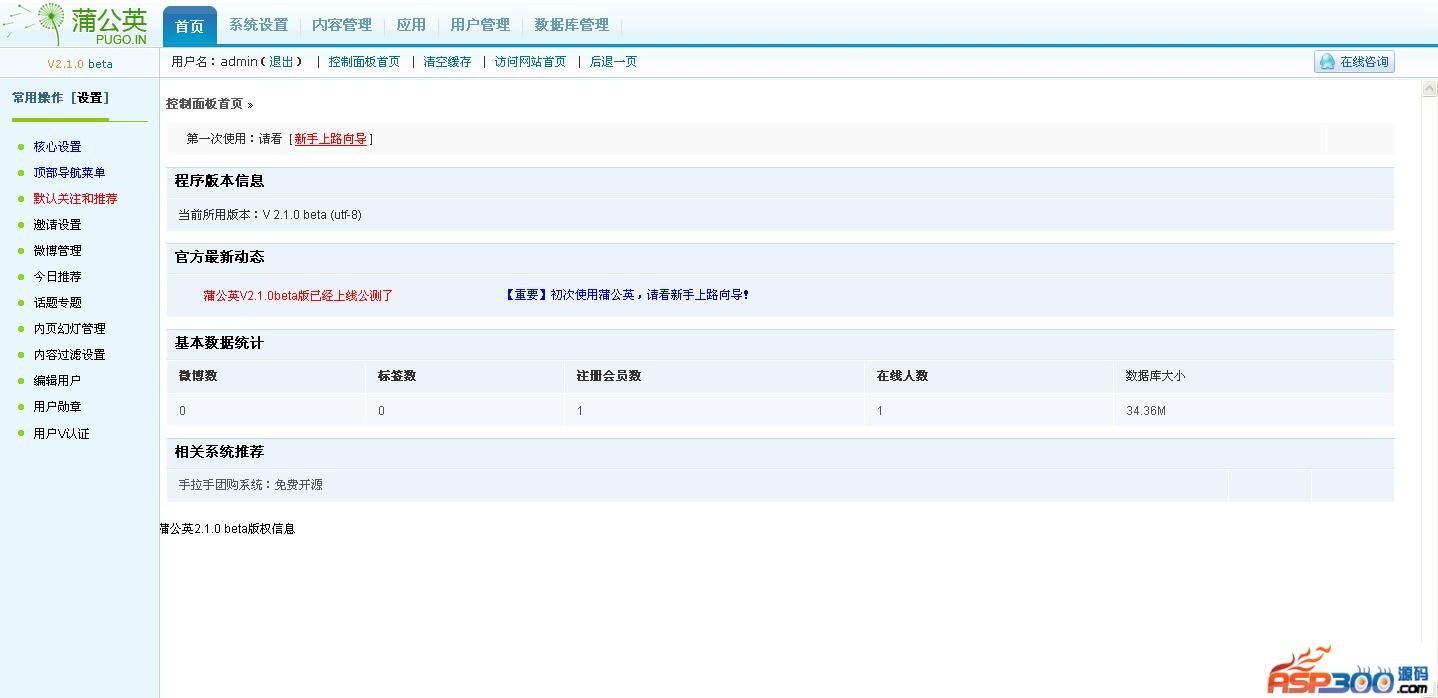This screenshot has height=698, width=1438.
Task: Click the 标签数 column header
Action: 397,376
